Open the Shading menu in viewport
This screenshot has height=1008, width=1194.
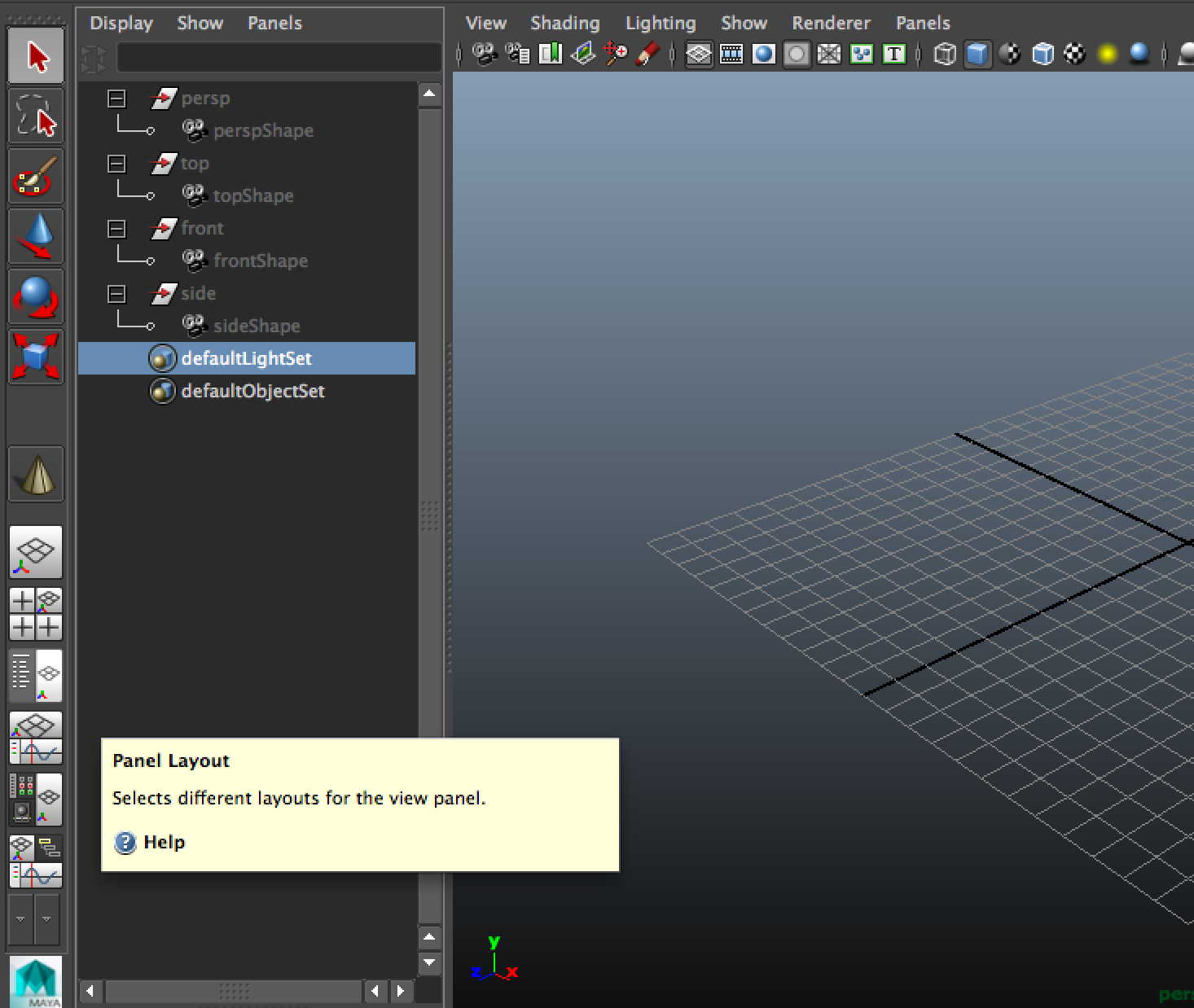(x=564, y=23)
